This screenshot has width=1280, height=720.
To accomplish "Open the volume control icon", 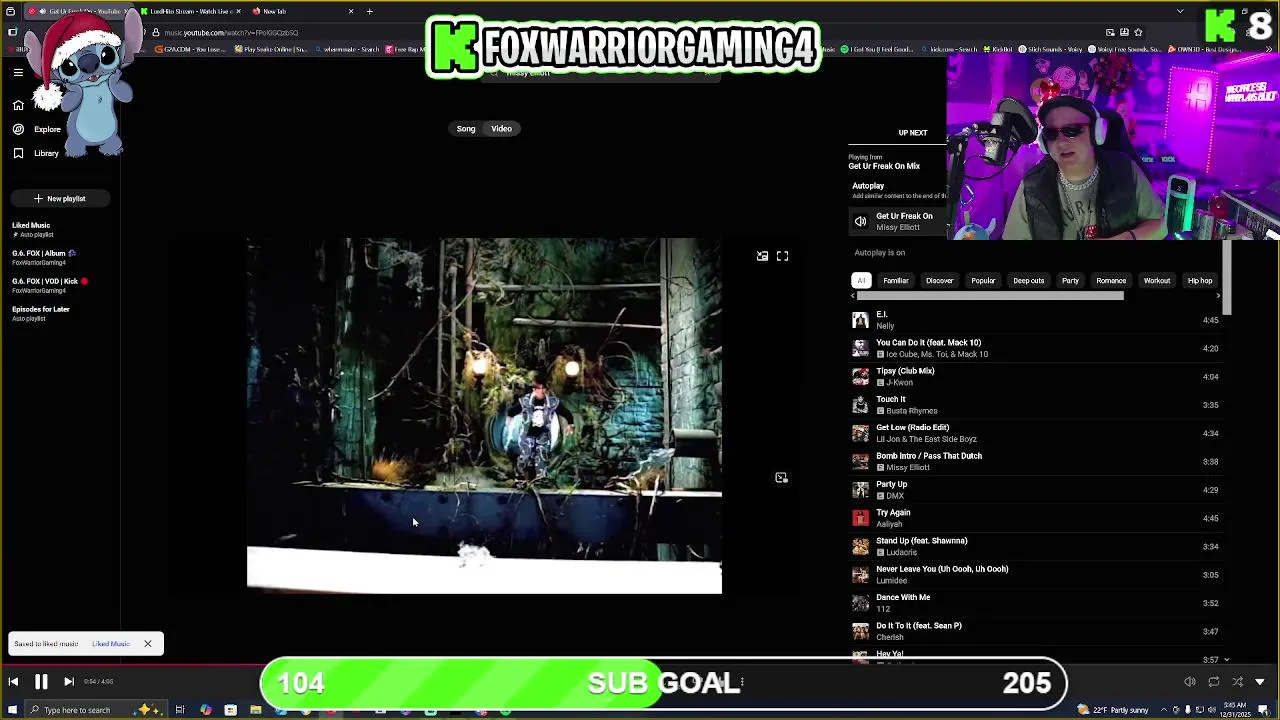I will pos(1189,682).
